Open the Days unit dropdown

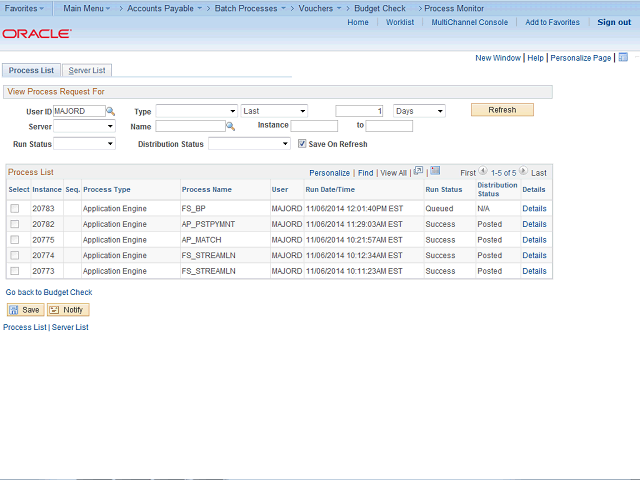coord(419,111)
